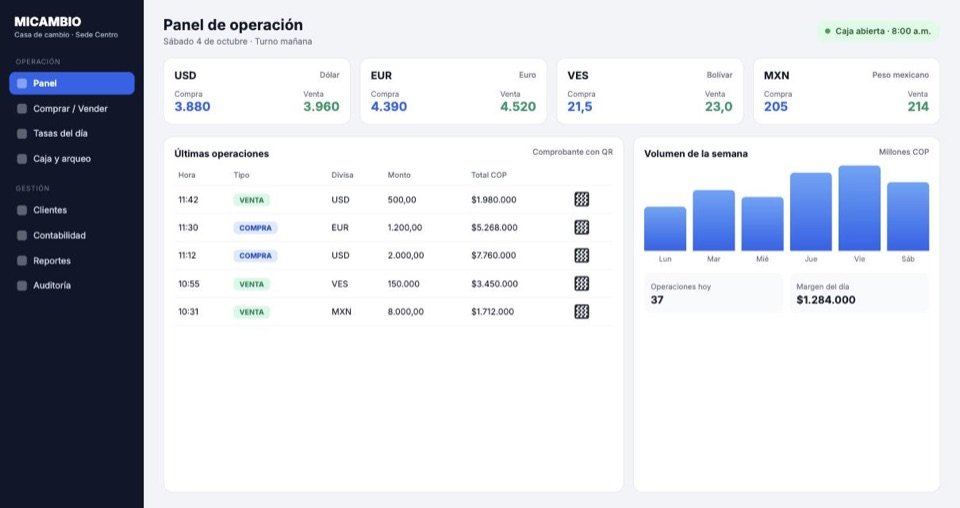Click the Total COP column header
Image resolution: width=960 pixels, height=508 pixels.
coord(489,175)
